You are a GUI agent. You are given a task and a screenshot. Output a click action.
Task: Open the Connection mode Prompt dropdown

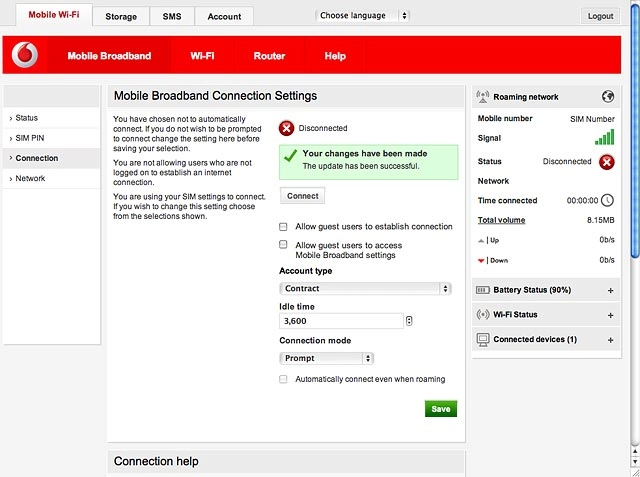(x=327, y=358)
